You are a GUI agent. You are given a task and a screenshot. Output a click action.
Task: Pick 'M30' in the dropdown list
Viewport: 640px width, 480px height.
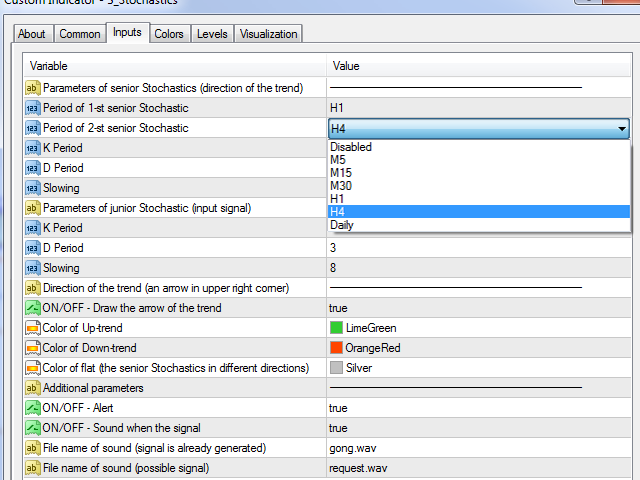coord(479,186)
